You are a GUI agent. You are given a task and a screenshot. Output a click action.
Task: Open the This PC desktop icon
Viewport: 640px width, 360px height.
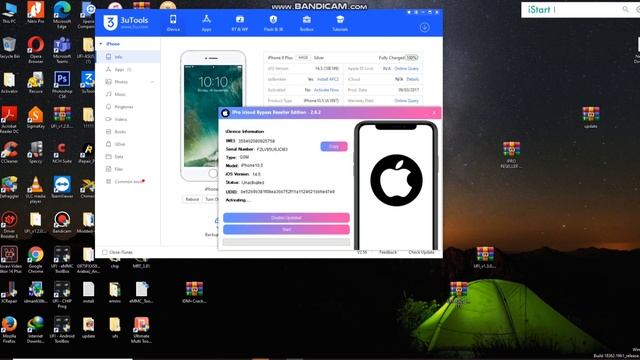[9, 12]
